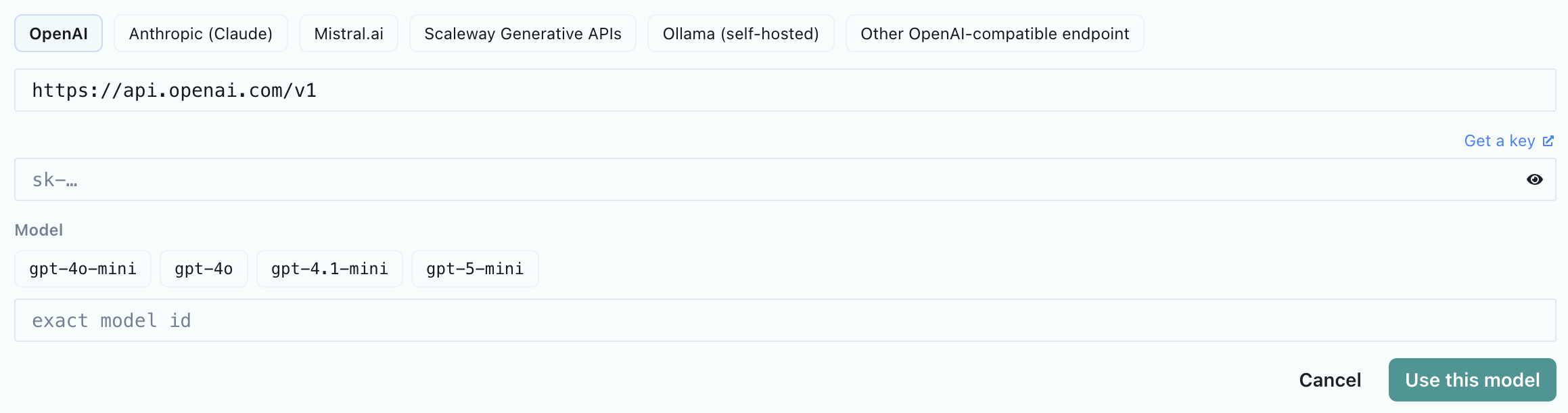Confirm with Use this model button
Screen dimensions: 1568x413
(x=1472, y=380)
